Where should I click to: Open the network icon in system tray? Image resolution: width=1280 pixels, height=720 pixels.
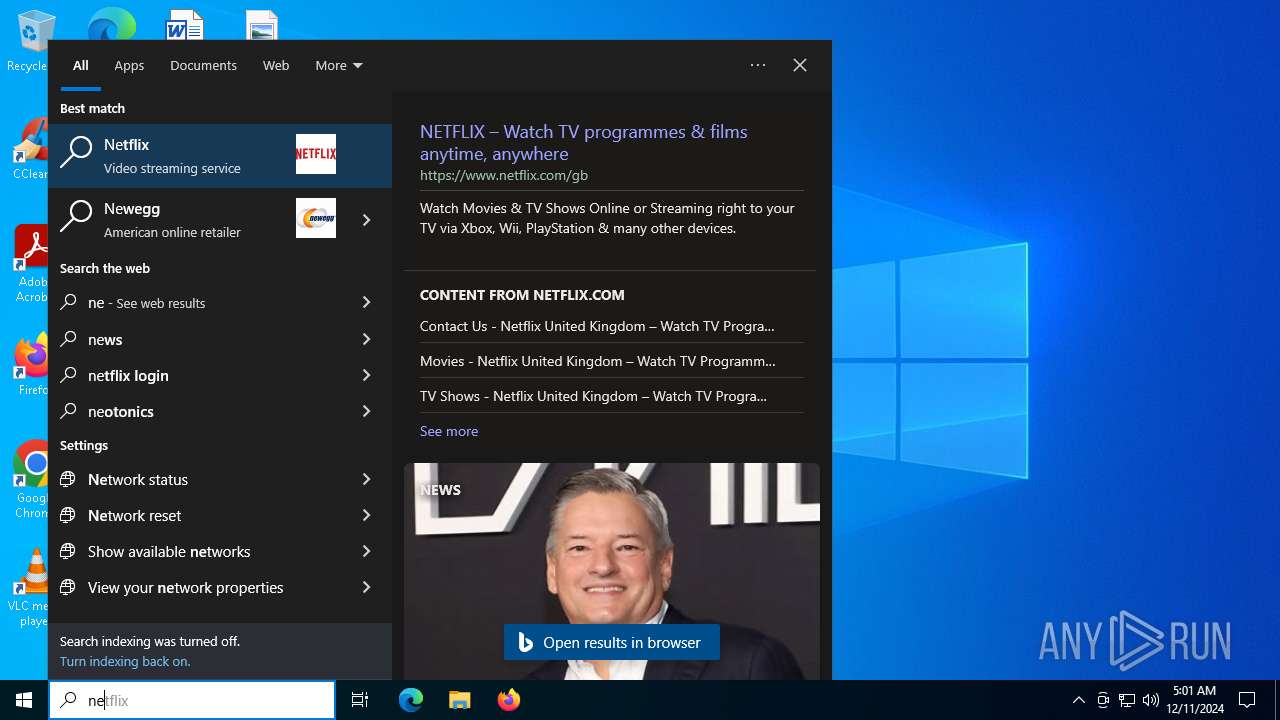click(1126, 700)
